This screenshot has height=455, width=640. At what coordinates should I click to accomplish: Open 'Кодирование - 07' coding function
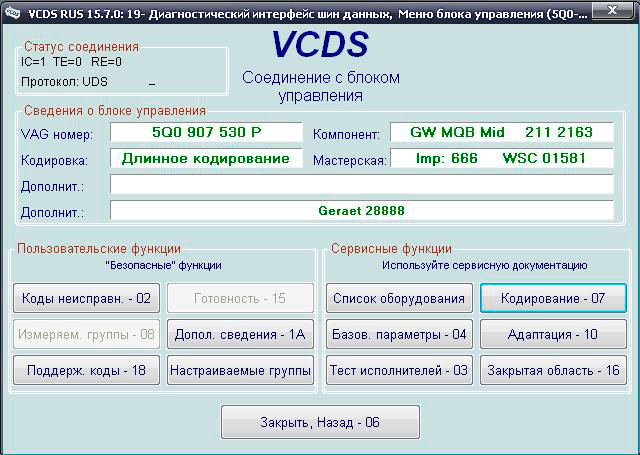(x=553, y=298)
